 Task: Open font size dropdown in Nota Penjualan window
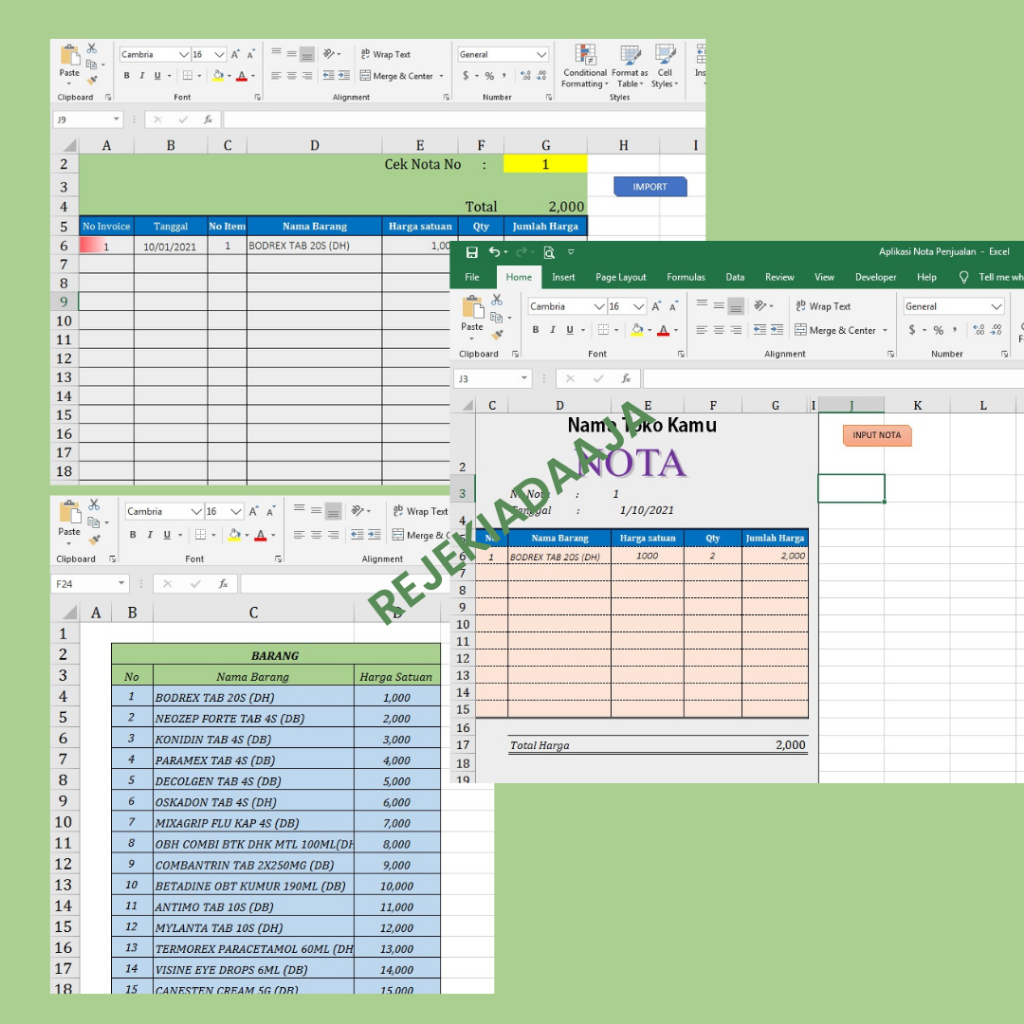(639, 306)
